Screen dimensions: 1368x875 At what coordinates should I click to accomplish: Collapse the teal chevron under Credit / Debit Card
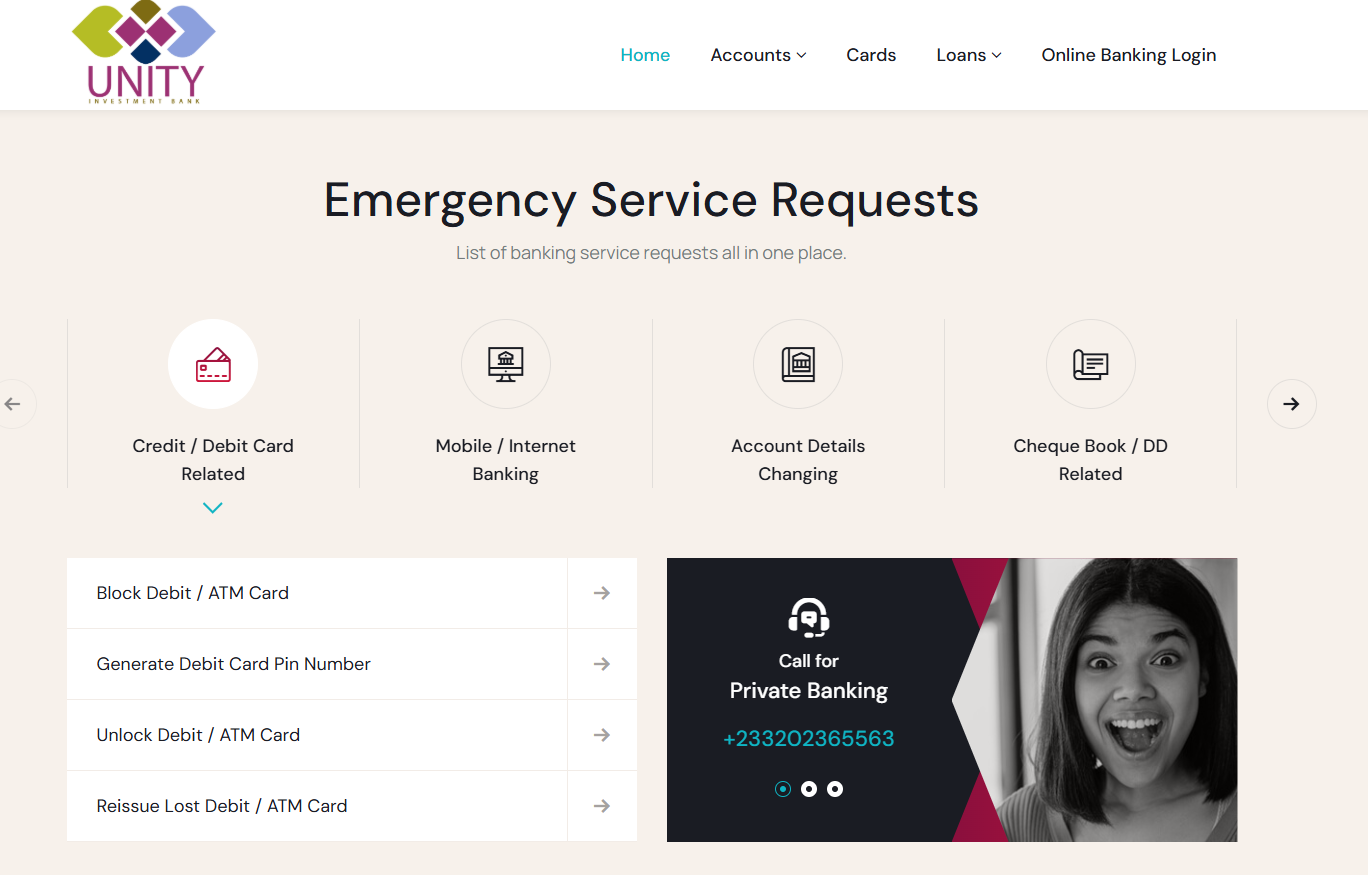pos(213,508)
